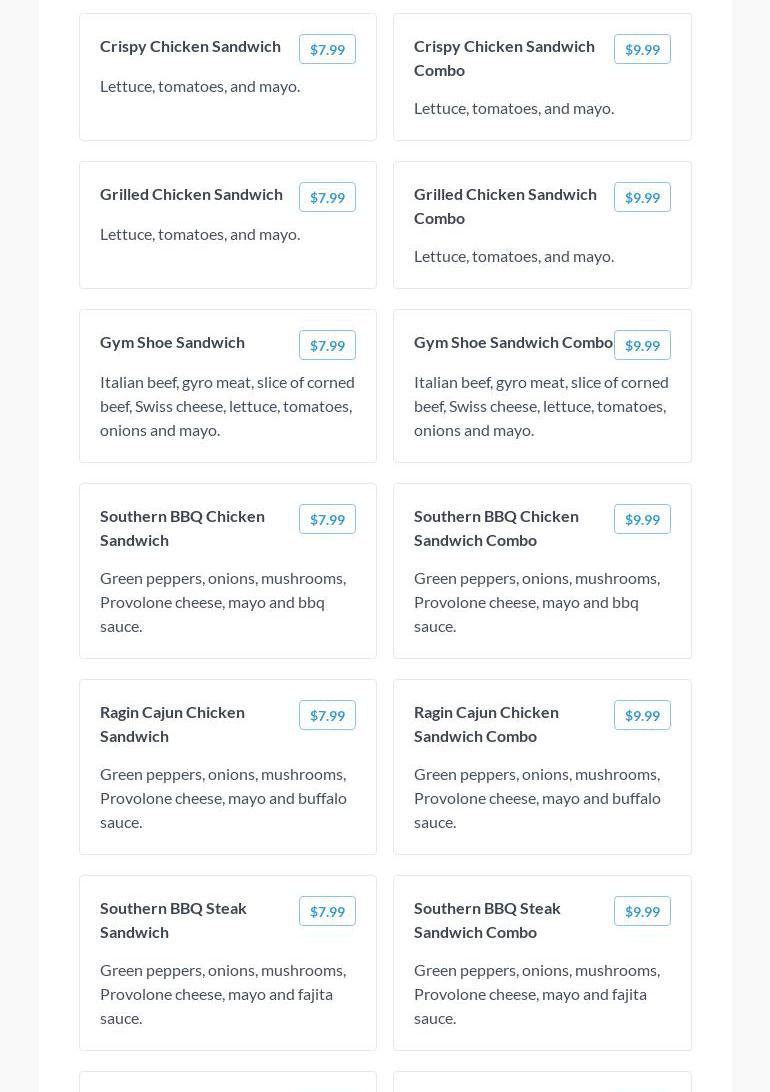Image resolution: width=770 pixels, height=1092 pixels.
Task: Click Southern BBQ Chicken Sandwich $7.99 price
Action: 327,519
